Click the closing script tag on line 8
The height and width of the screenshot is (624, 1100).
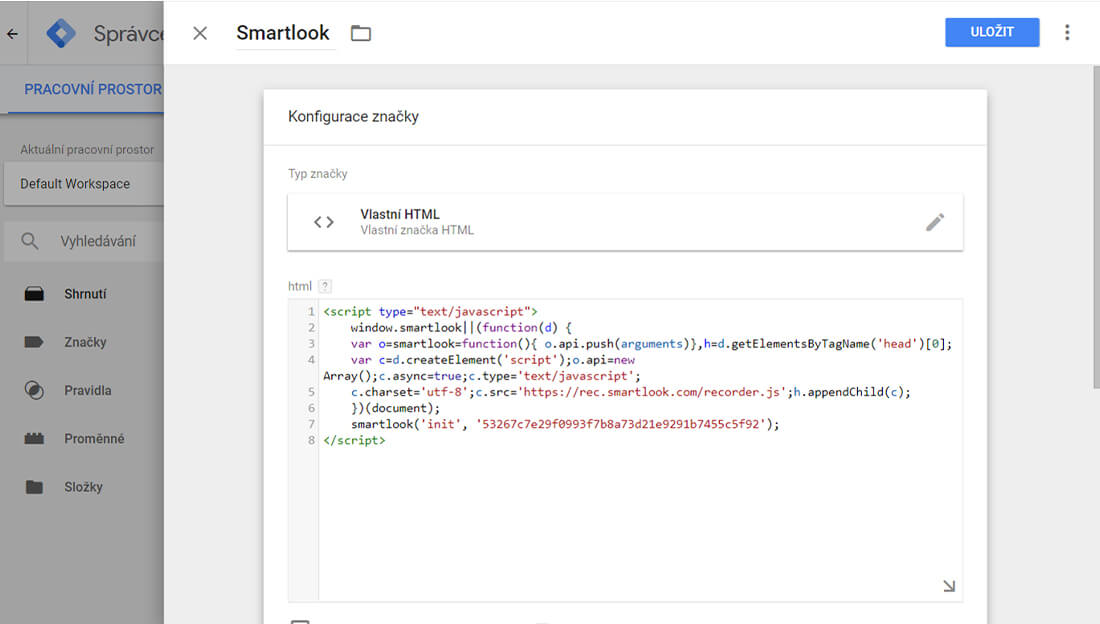[354, 440]
